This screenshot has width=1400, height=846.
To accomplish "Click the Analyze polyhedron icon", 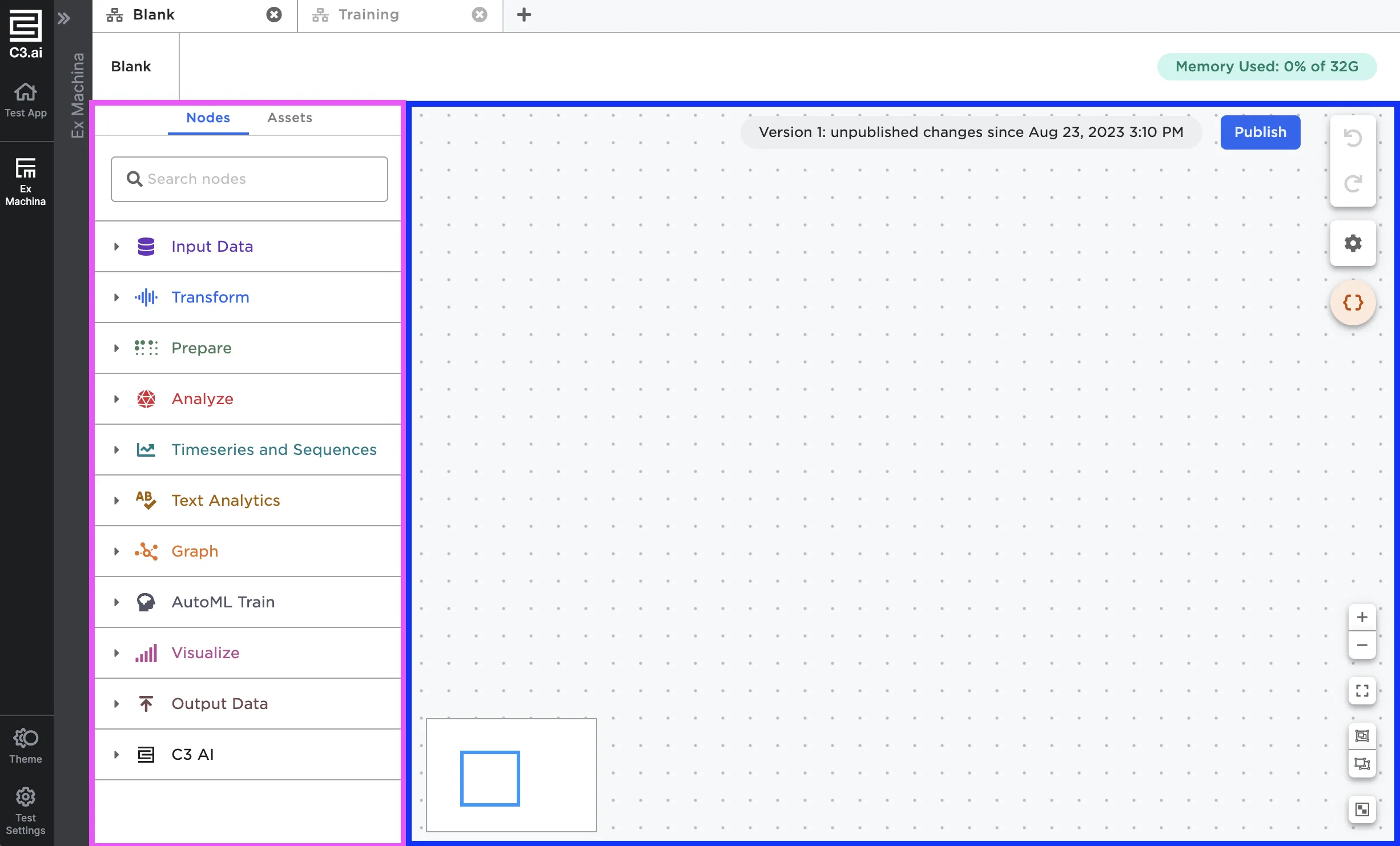I will tap(146, 399).
